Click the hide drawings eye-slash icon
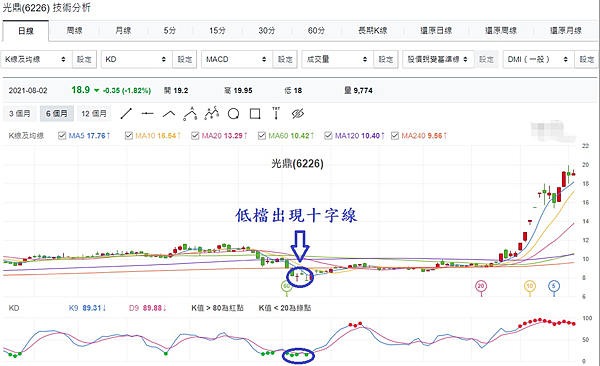Viewport: 600px width, 366px height. pos(297,113)
